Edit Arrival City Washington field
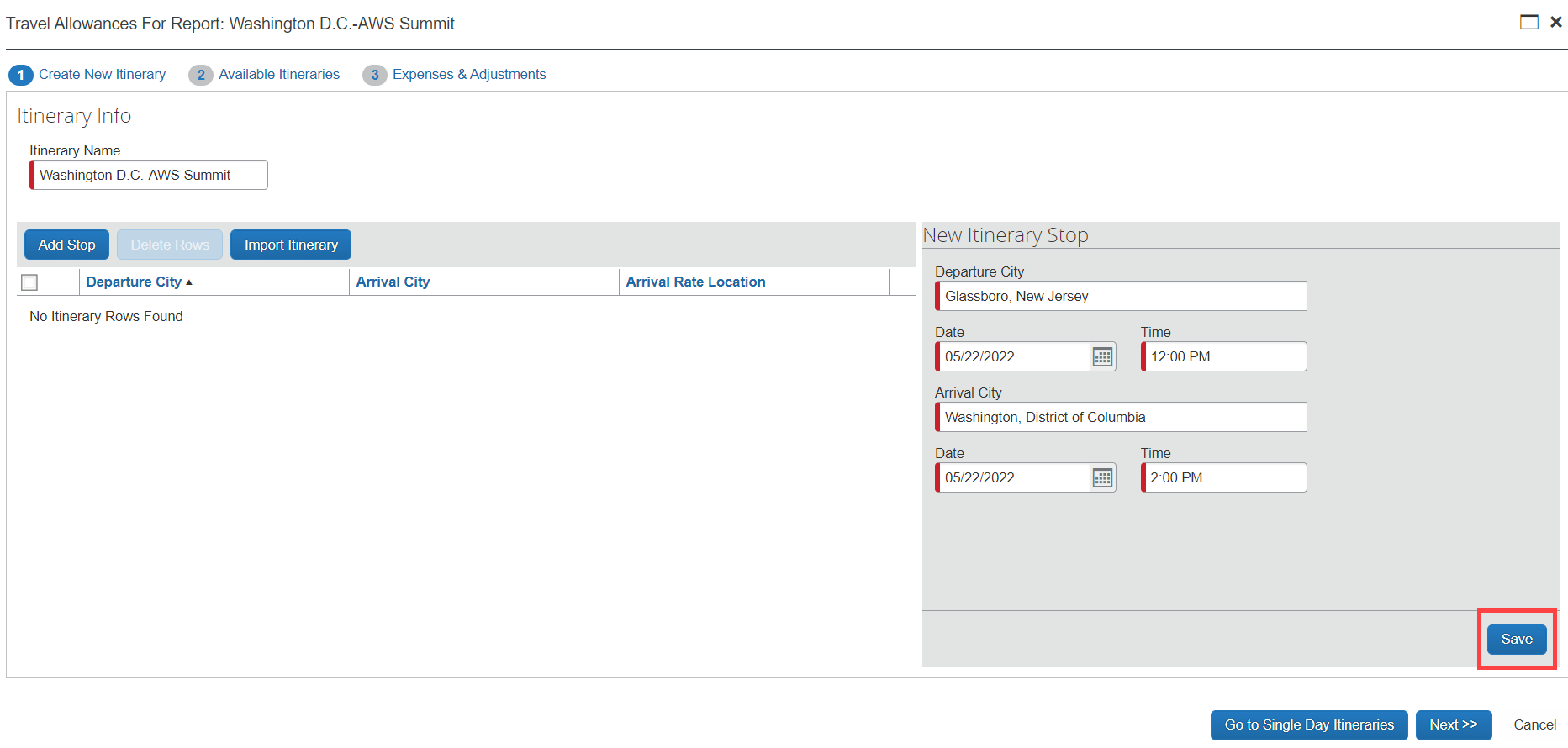Screen dimensions: 1568x748 pyautogui.click(x=1121, y=417)
